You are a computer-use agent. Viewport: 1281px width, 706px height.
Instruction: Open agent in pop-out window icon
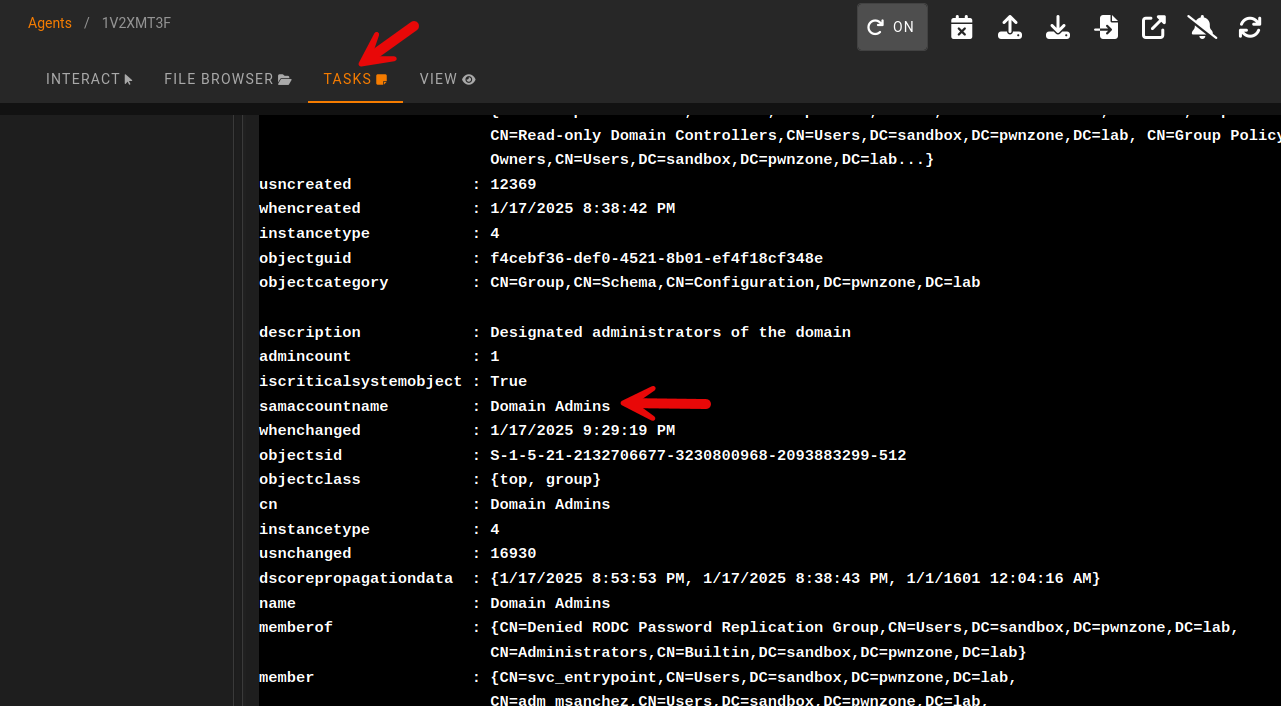coord(1154,27)
